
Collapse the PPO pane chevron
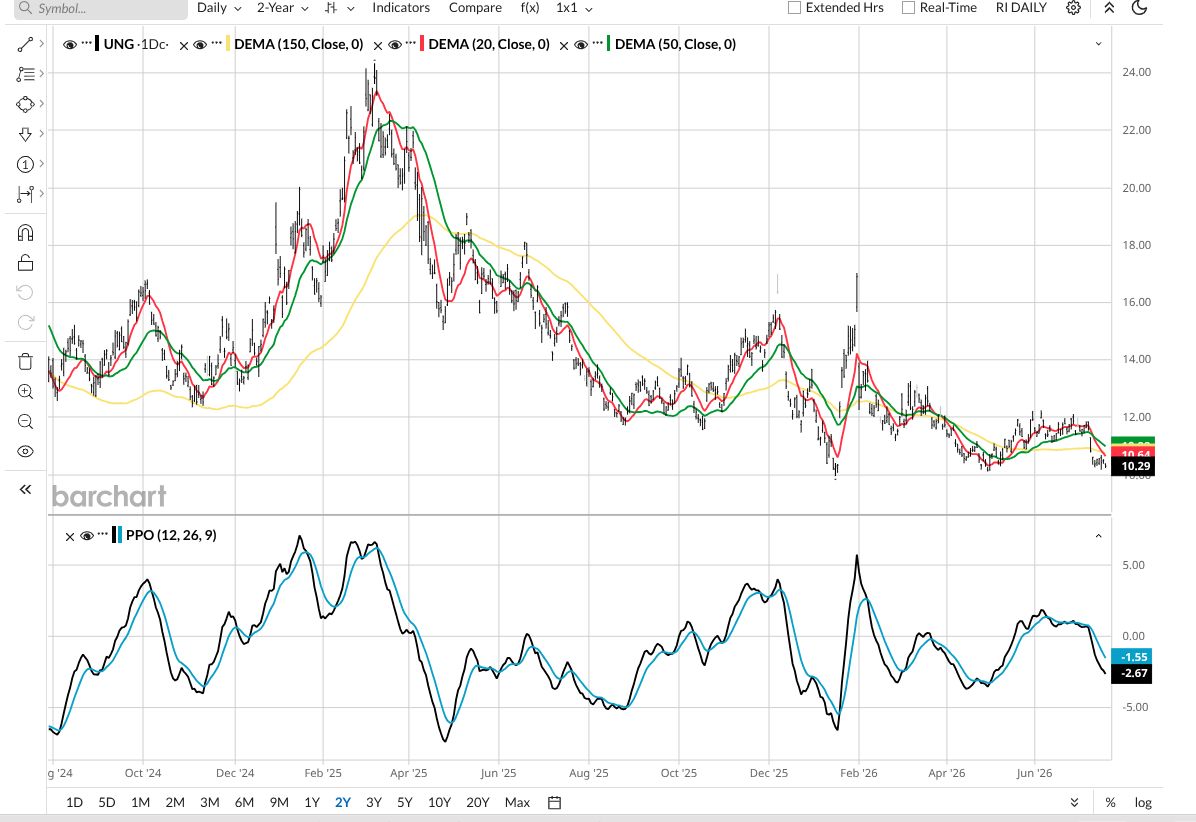coord(1098,536)
